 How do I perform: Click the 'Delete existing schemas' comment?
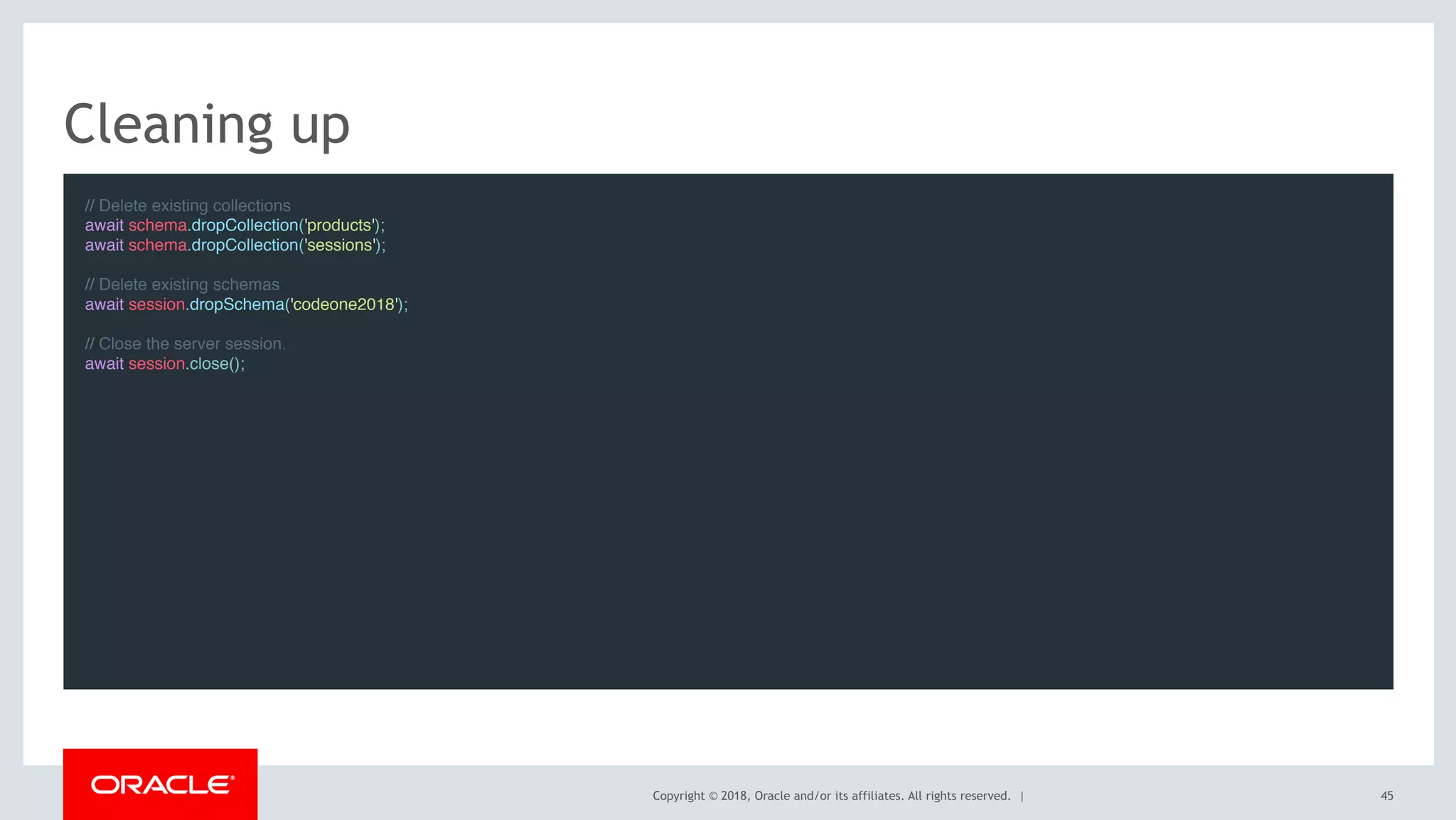tap(182, 284)
